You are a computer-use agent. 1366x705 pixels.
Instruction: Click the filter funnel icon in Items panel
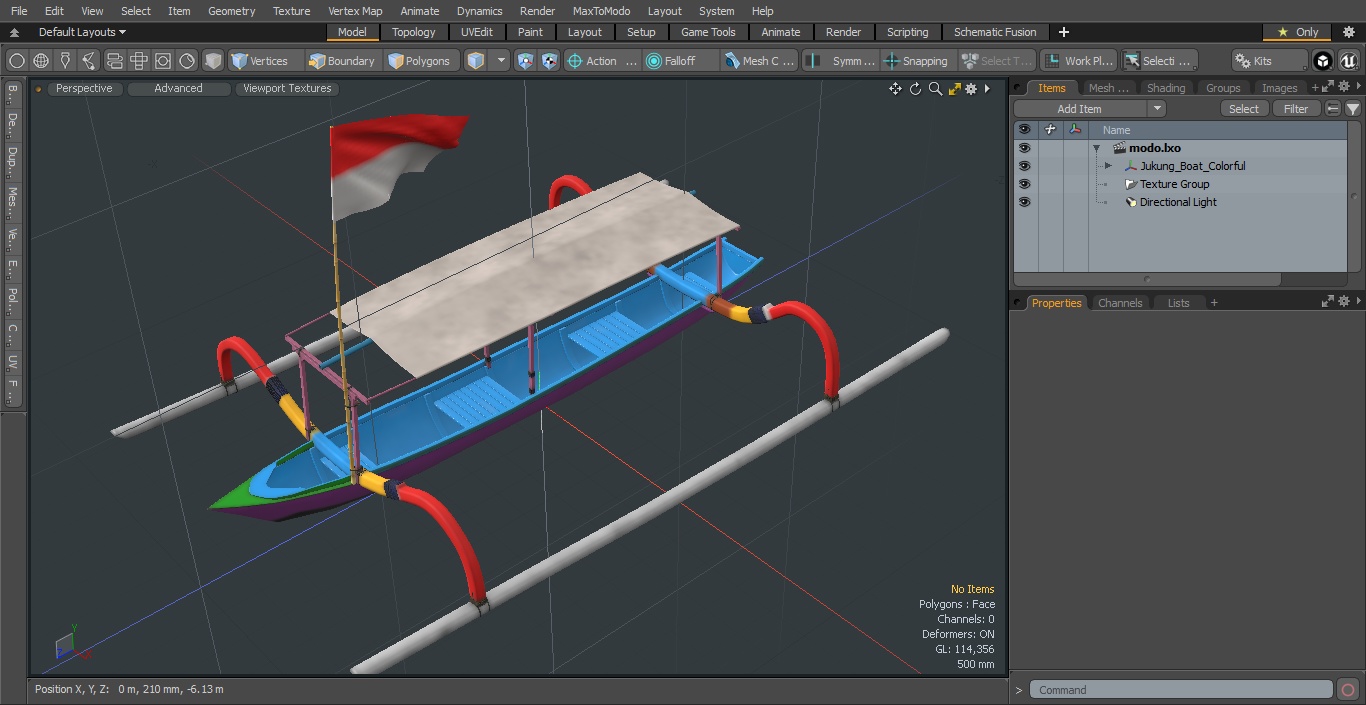[1352, 109]
